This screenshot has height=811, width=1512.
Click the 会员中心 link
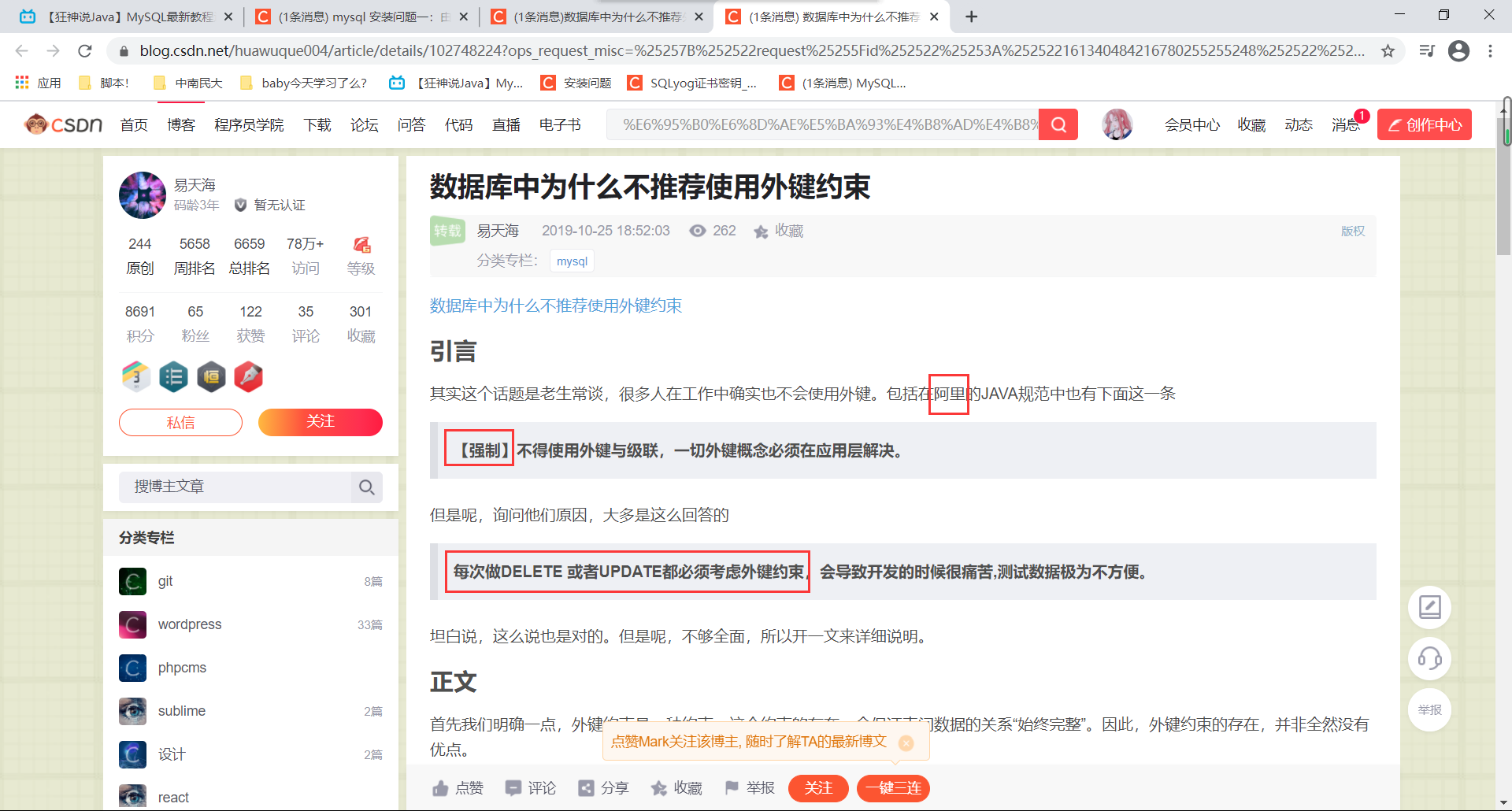click(x=1192, y=124)
